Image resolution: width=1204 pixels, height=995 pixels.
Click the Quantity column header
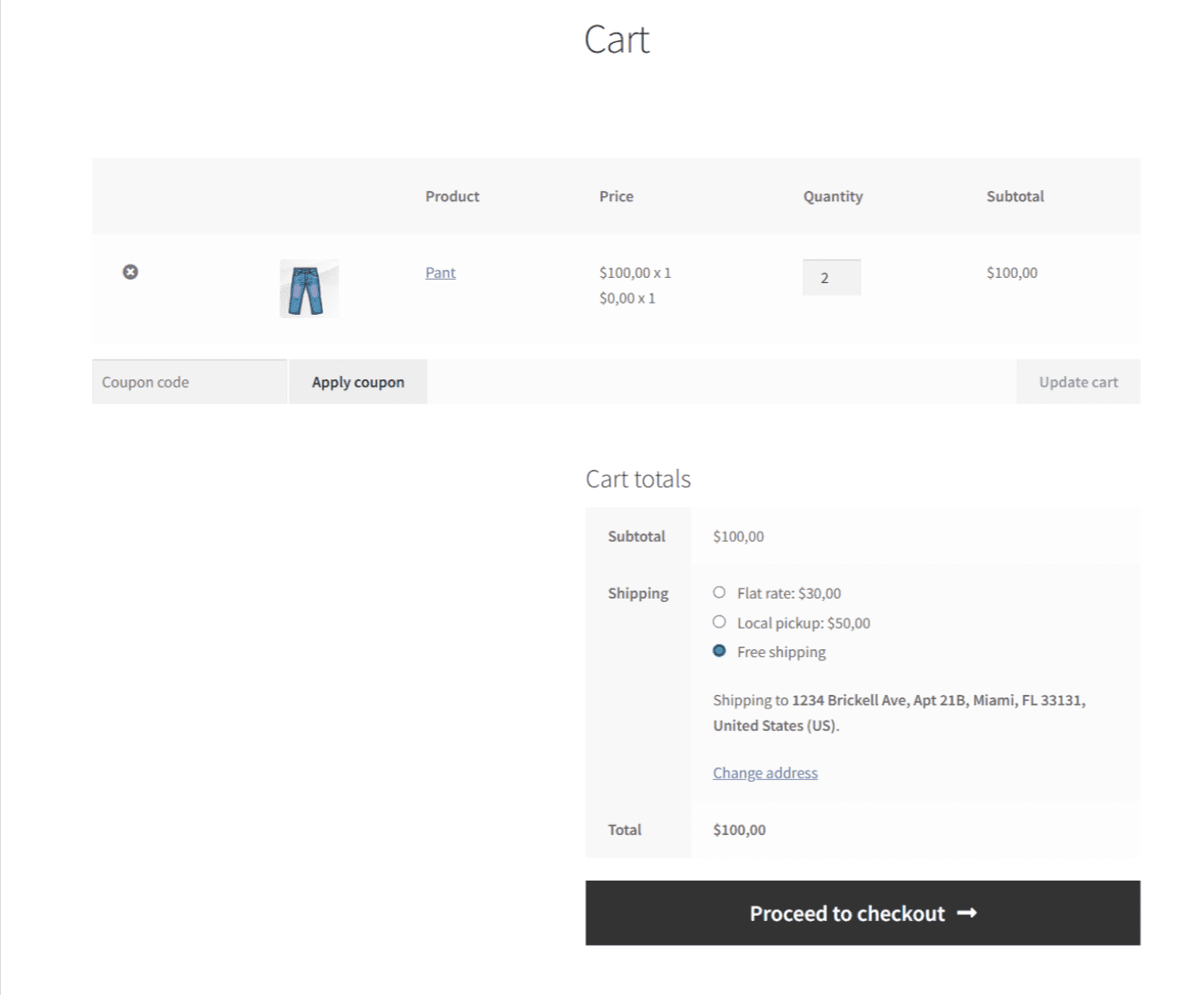coord(832,196)
